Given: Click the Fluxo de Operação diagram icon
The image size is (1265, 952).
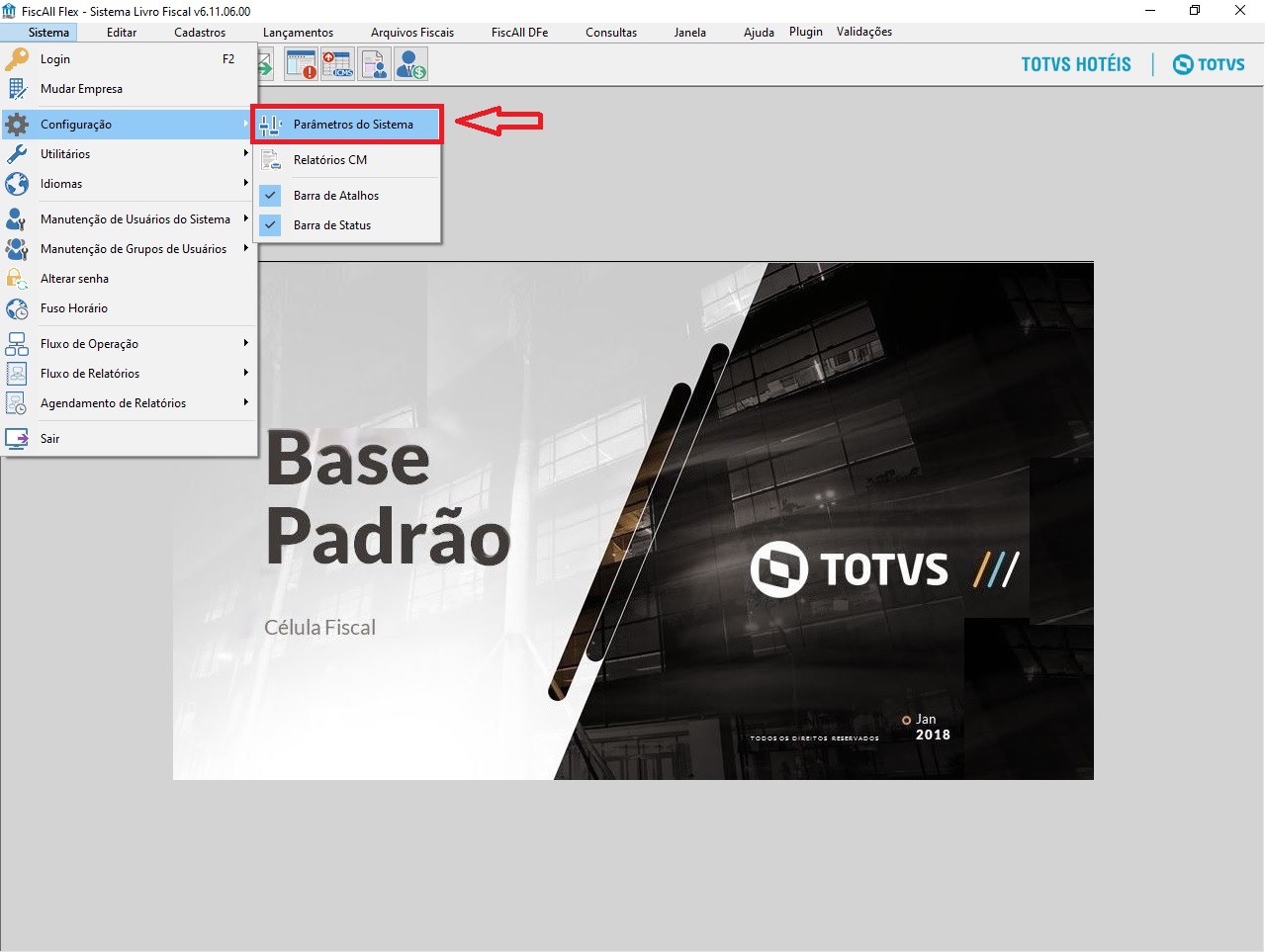Looking at the screenshot, I should [17, 344].
